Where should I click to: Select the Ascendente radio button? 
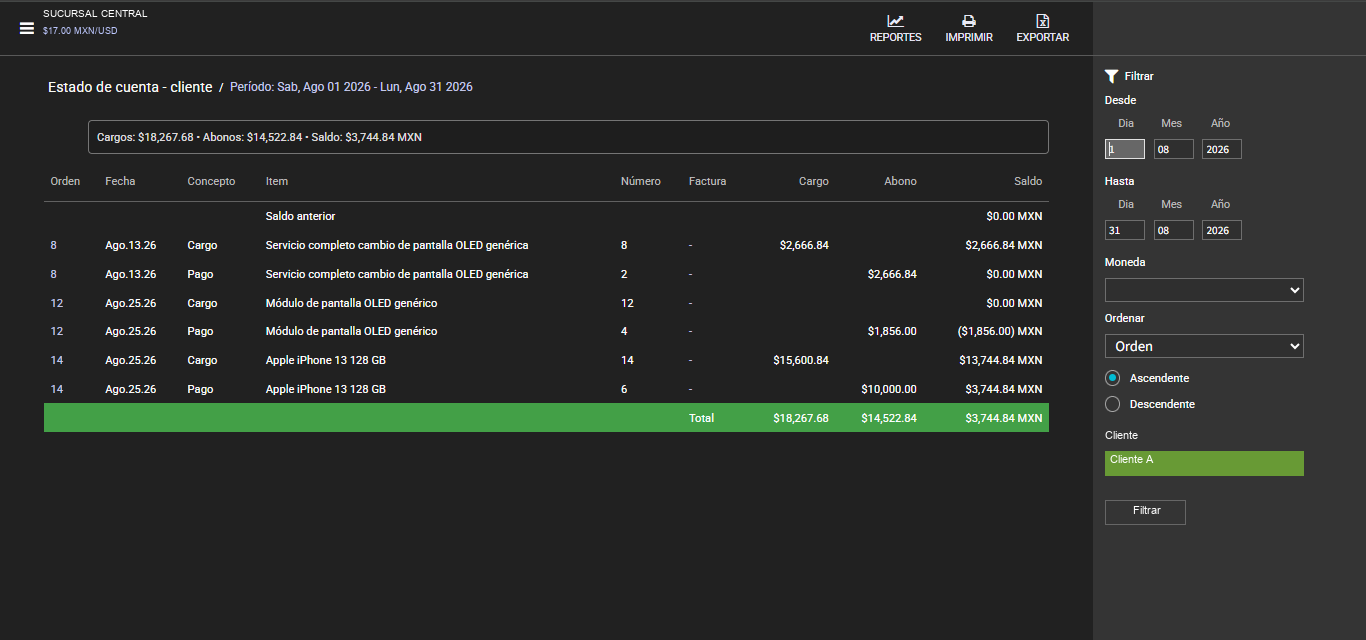[1112, 378]
